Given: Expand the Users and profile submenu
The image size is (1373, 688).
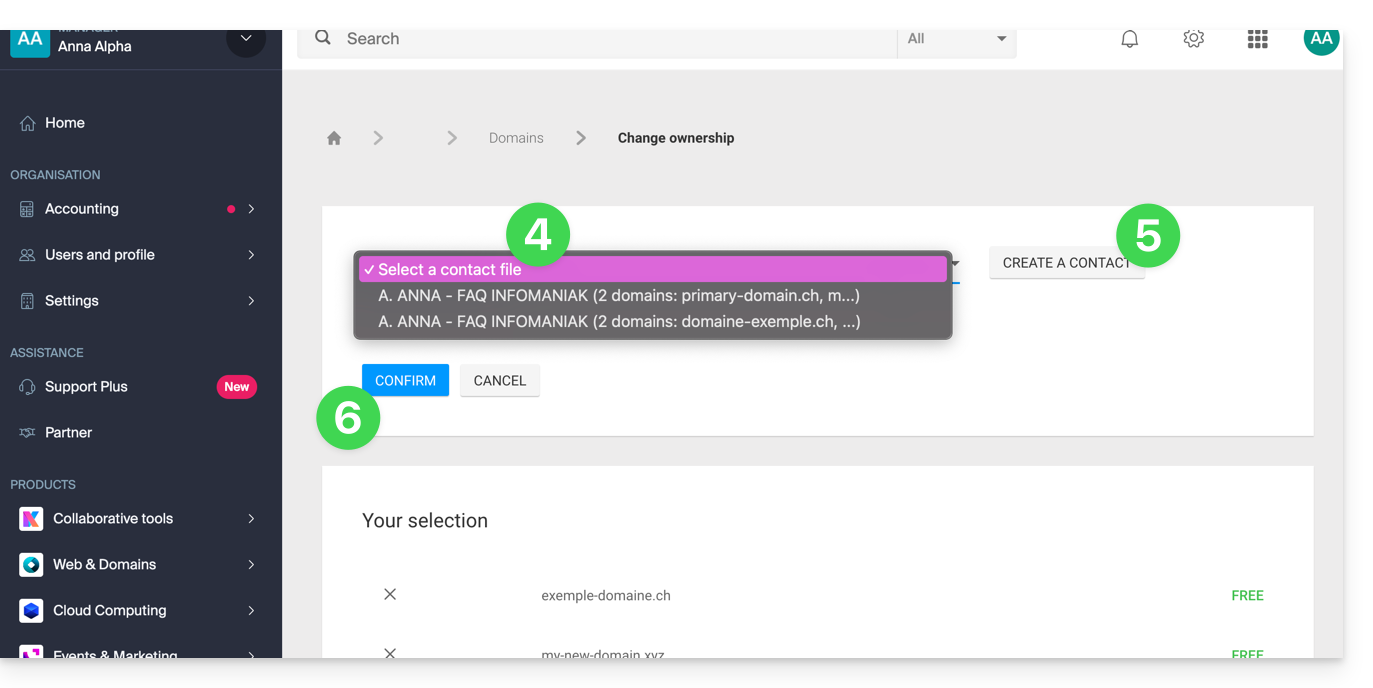Looking at the screenshot, I should click(251, 255).
